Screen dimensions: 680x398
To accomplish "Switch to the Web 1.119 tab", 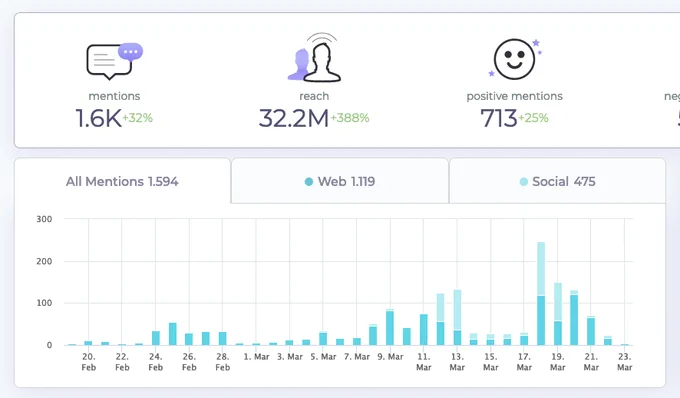I will click(x=340, y=181).
